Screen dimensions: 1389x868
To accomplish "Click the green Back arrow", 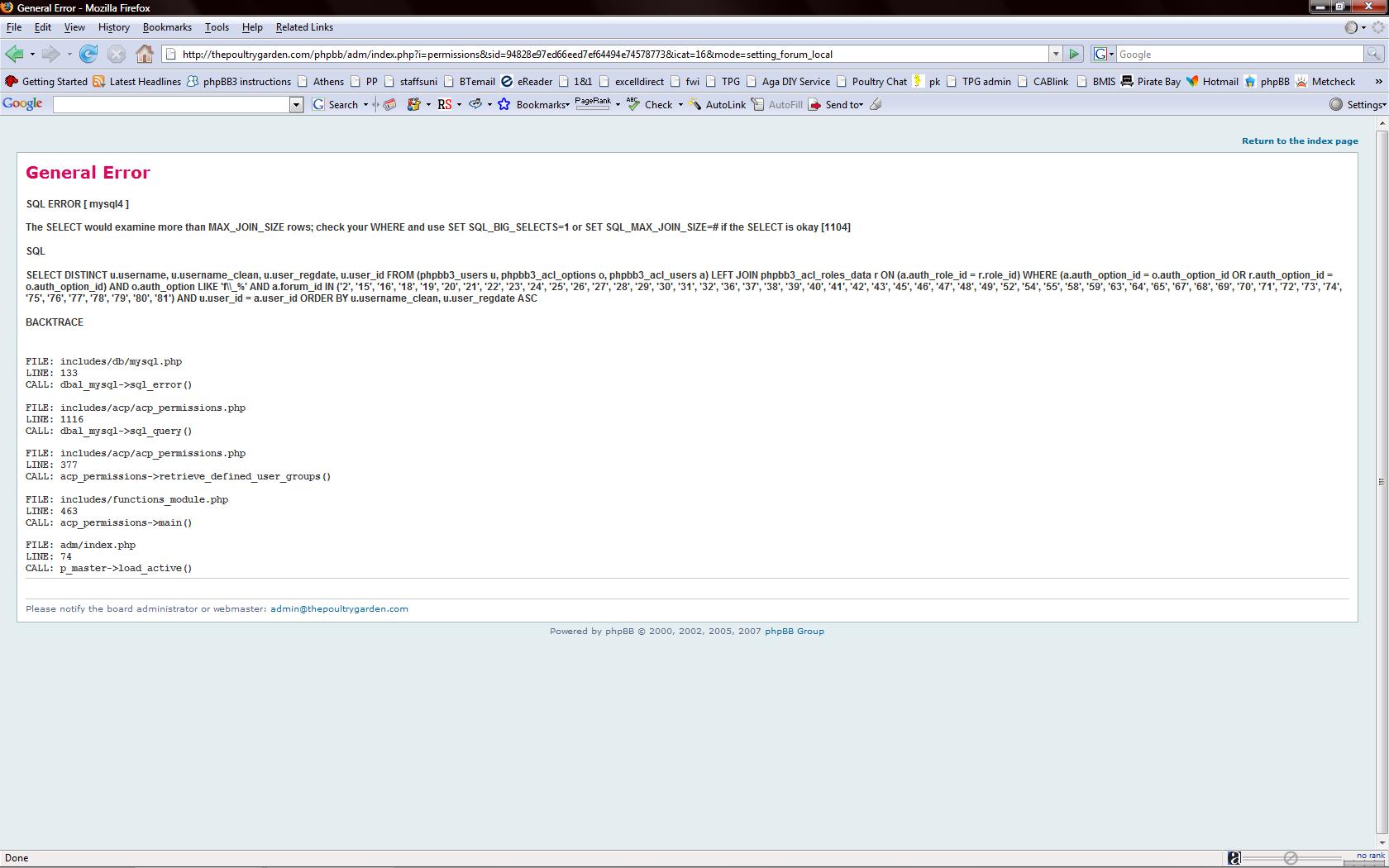I will click(14, 55).
